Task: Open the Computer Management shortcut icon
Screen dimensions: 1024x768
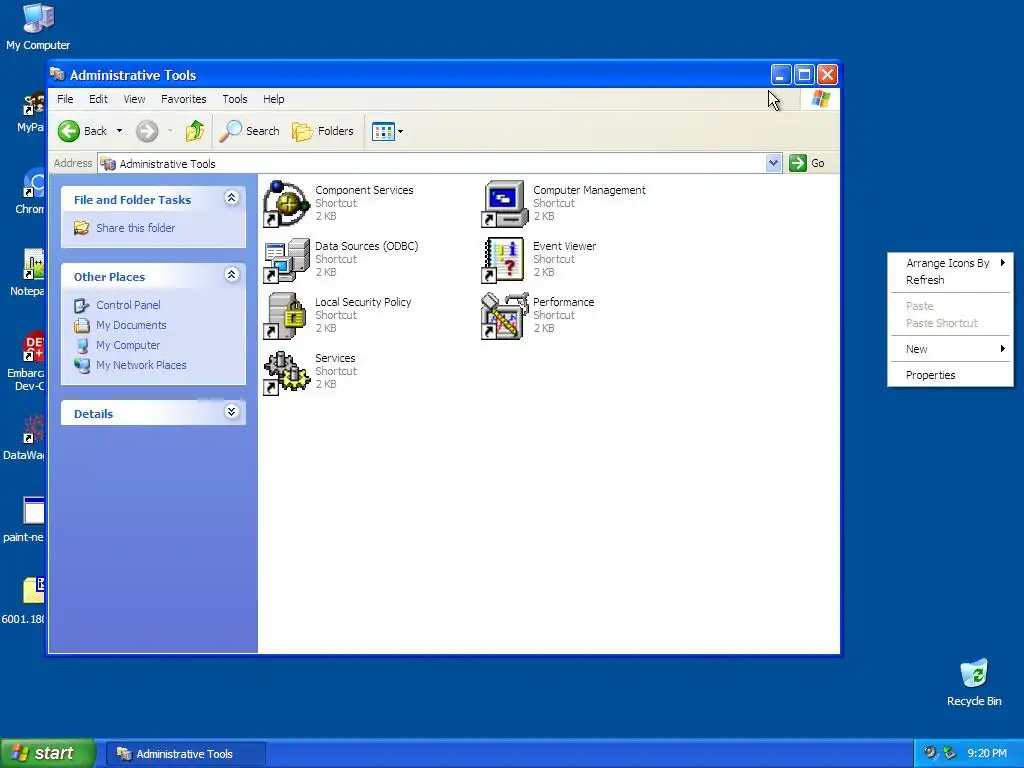Action: tap(504, 204)
